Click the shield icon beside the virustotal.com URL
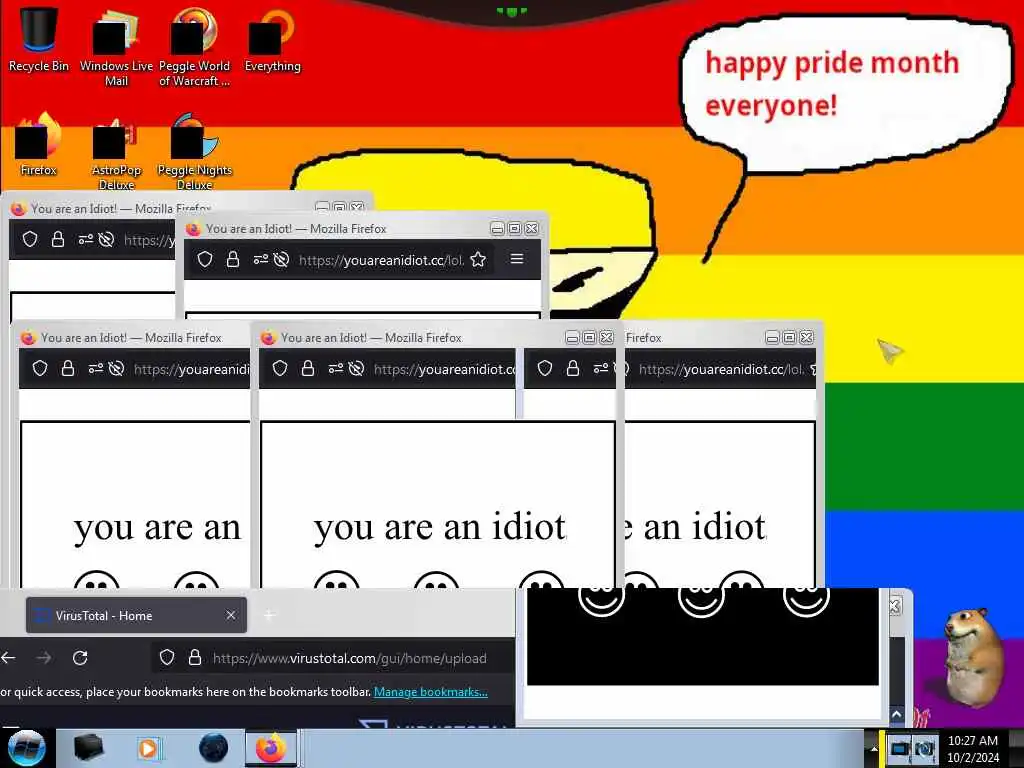This screenshot has width=1024, height=768. coord(167,658)
